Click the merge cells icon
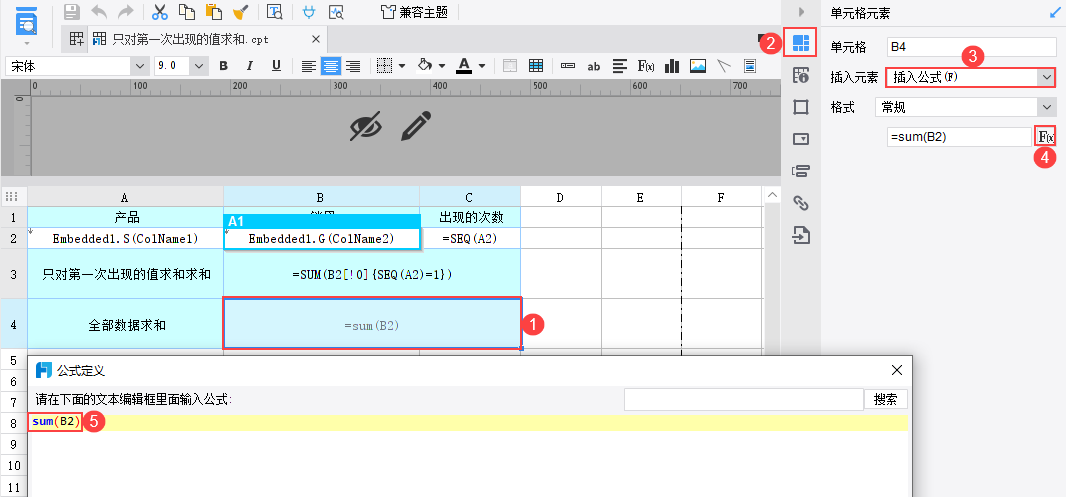Screen dimensions: 1066x497 click(510, 65)
